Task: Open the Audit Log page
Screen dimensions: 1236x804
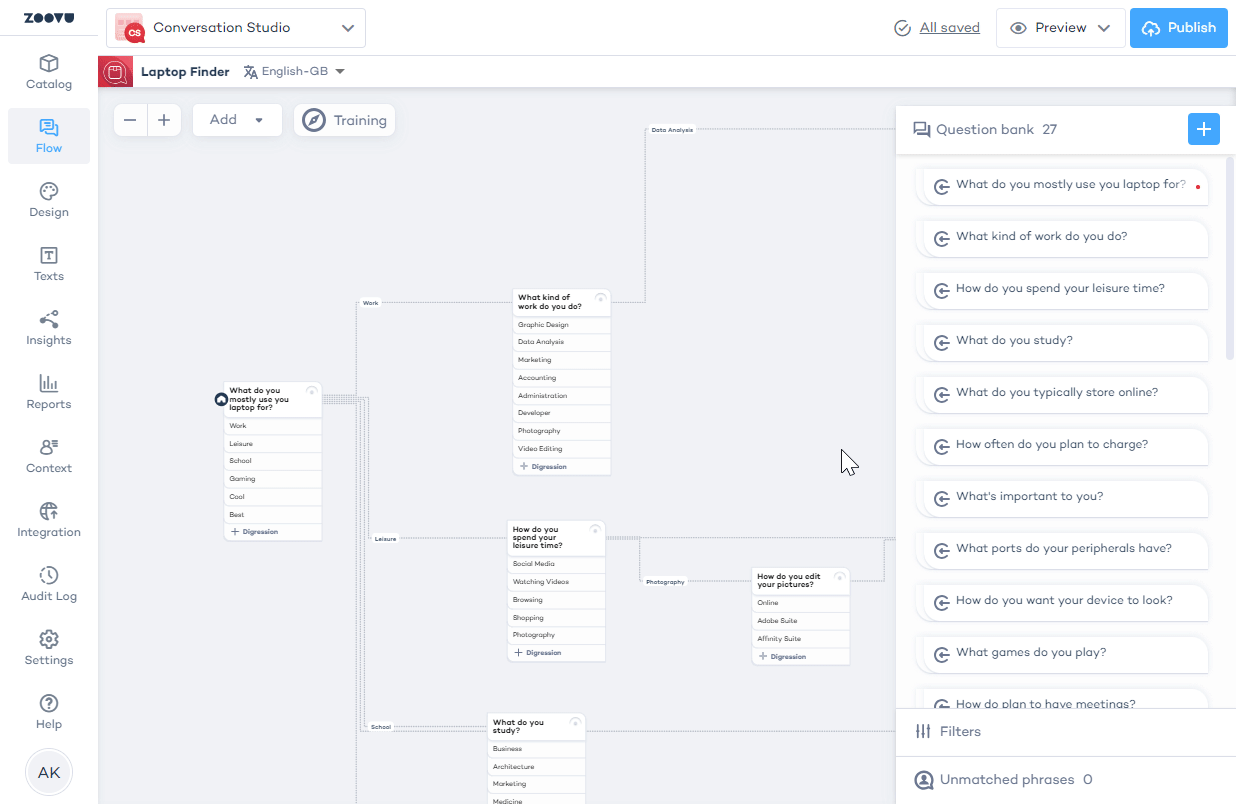Action: [x=49, y=584]
